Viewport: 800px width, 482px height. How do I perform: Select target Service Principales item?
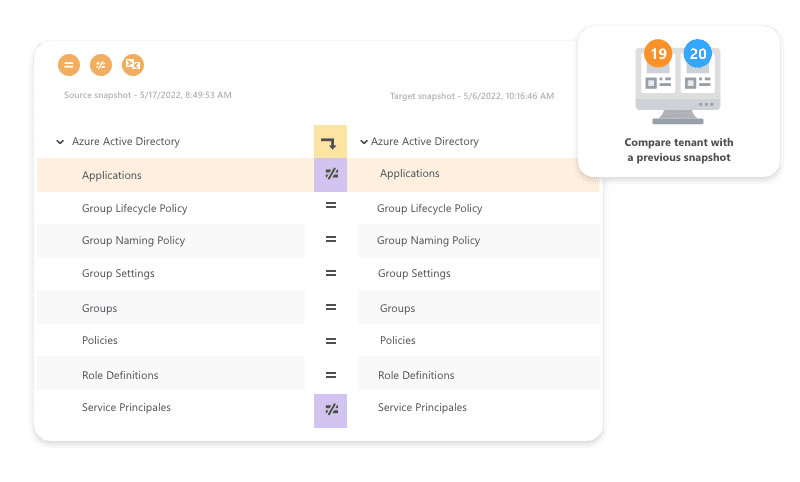(x=422, y=408)
